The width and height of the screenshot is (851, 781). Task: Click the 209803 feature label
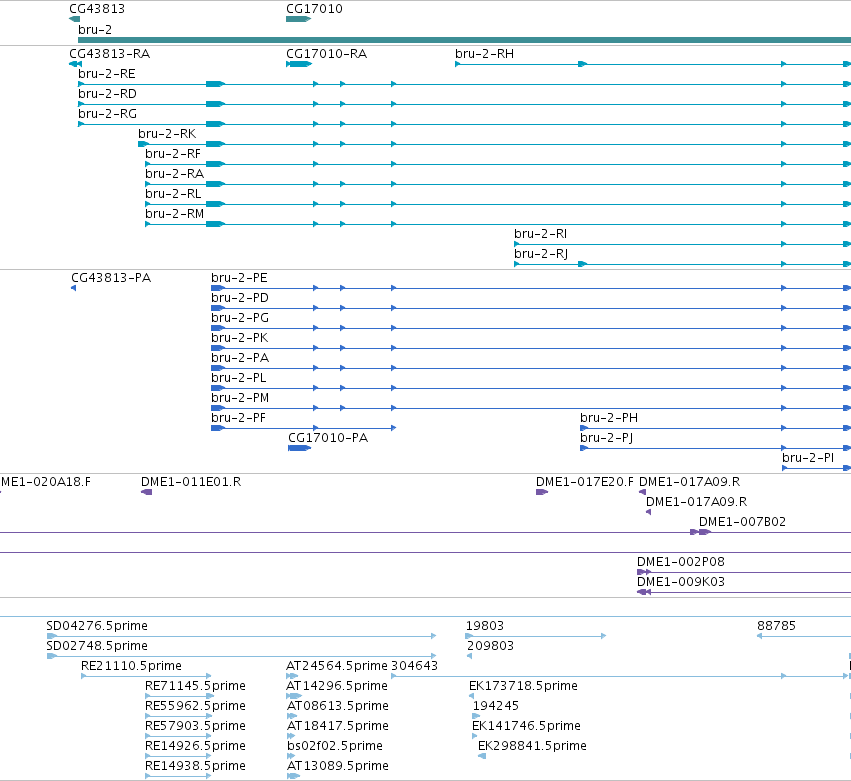(491, 646)
